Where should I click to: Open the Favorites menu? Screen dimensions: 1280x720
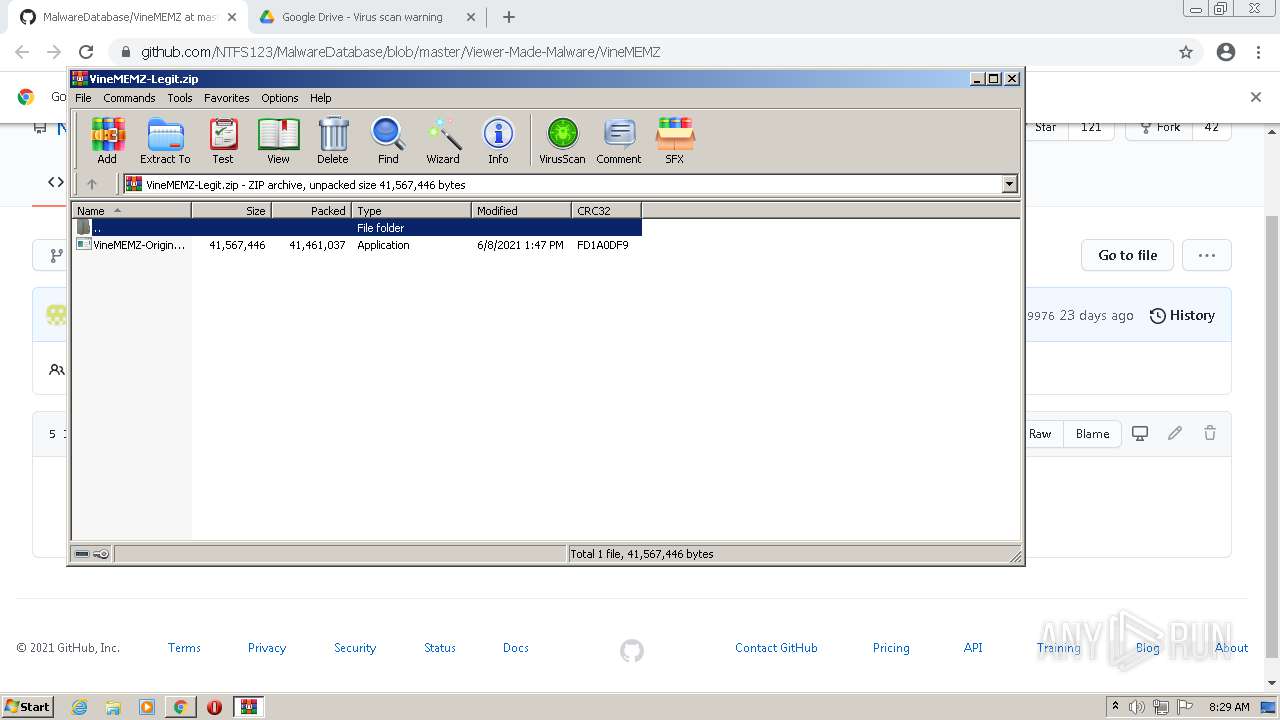(227, 98)
